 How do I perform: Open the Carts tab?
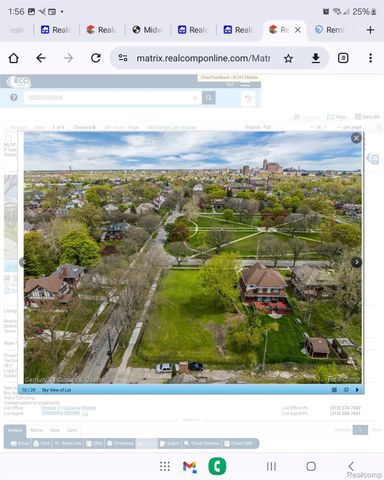coord(72,430)
